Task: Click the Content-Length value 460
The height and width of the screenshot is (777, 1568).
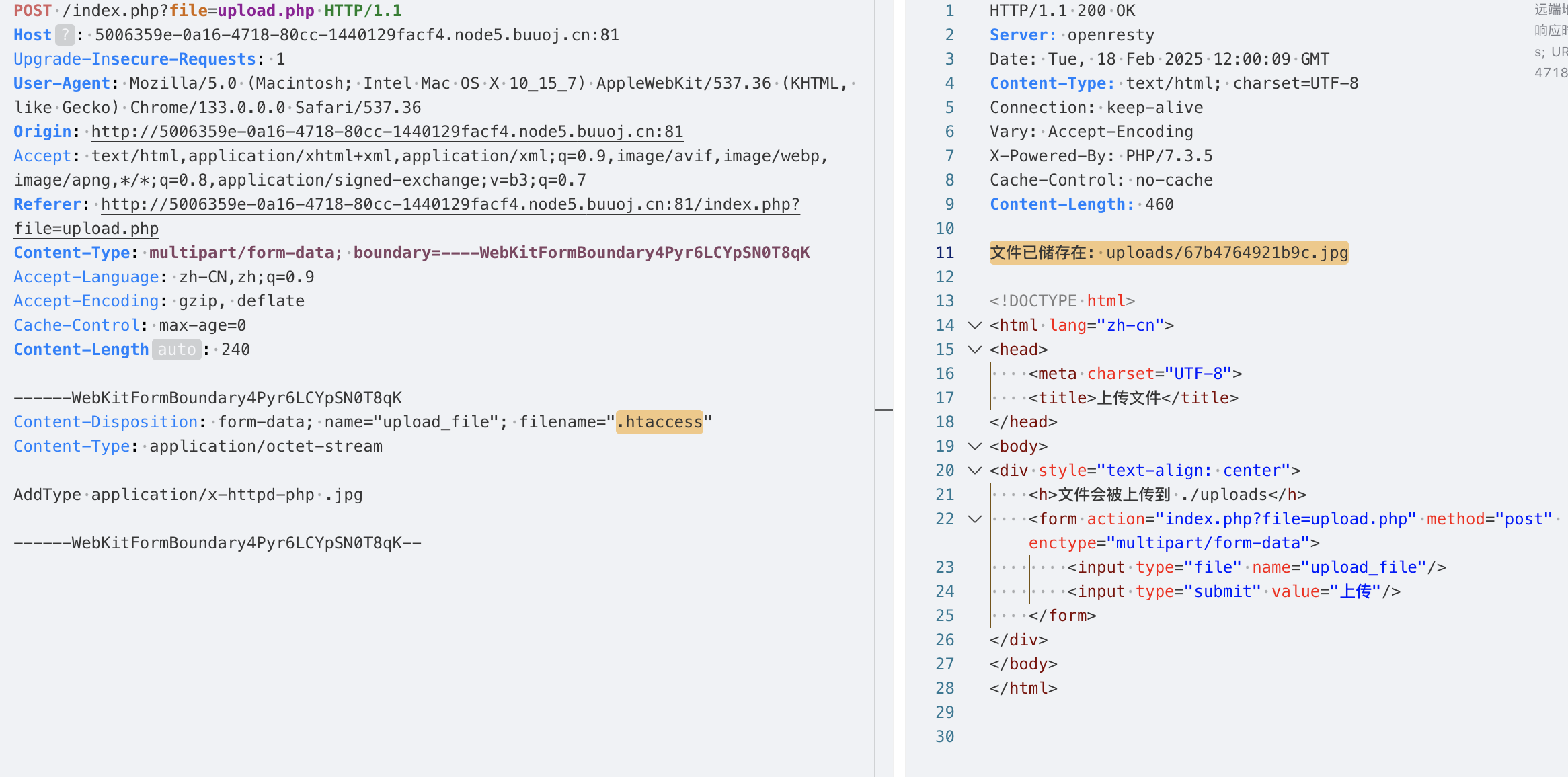Action: tap(1159, 204)
